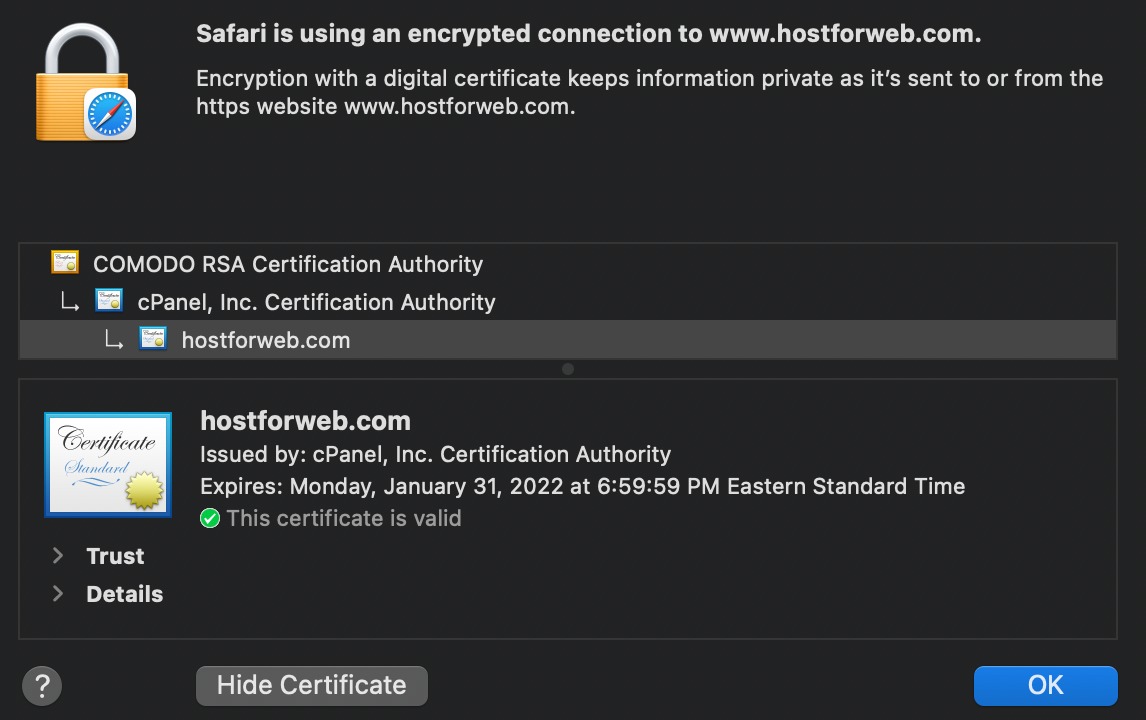Click the padlock Safari icon
This screenshot has width=1146, height=720.
tap(85, 82)
